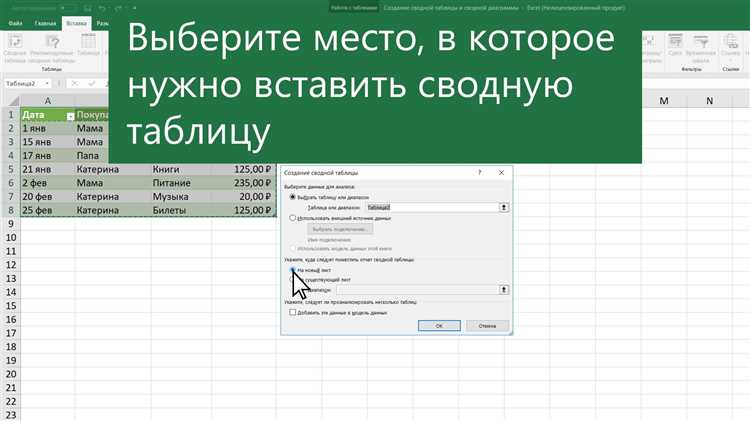The image size is (750, 421).
Task: Click the '15 янв' date cell
Action: click(x=47, y=142)
